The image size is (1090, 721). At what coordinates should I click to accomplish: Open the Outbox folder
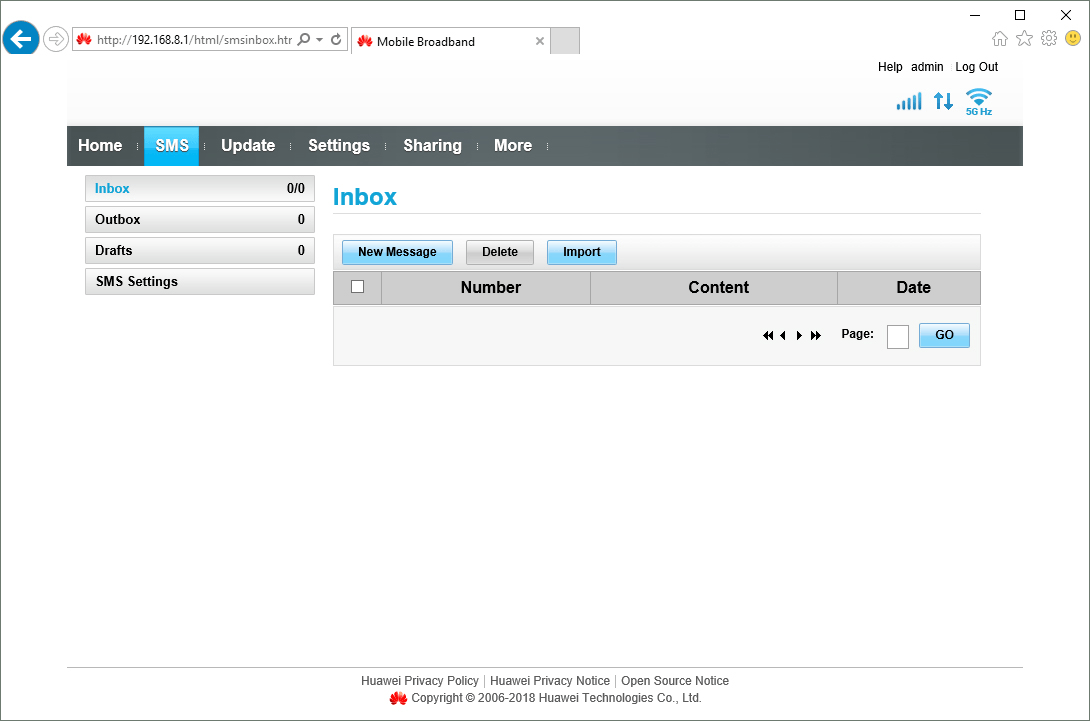coord(199,220)
